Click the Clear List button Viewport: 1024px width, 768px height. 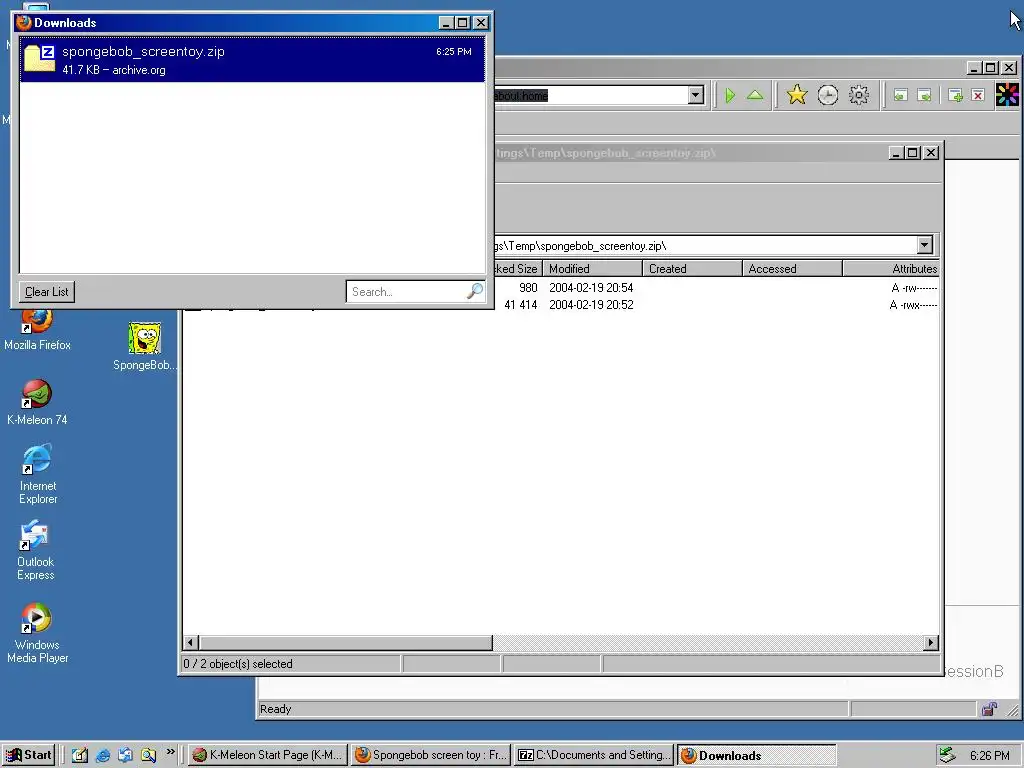pos(46,292)
